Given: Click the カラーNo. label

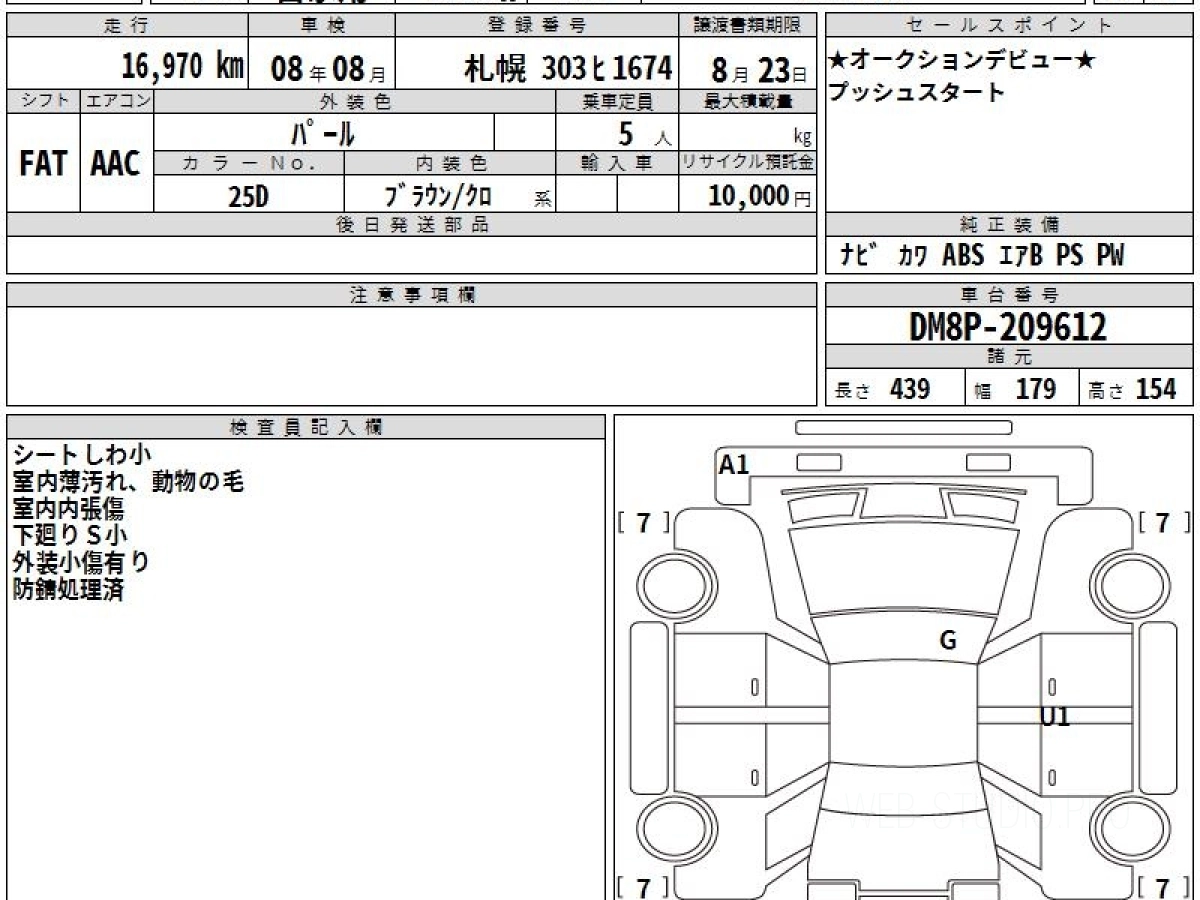Looking at the screenshot, I should (249, 164).
